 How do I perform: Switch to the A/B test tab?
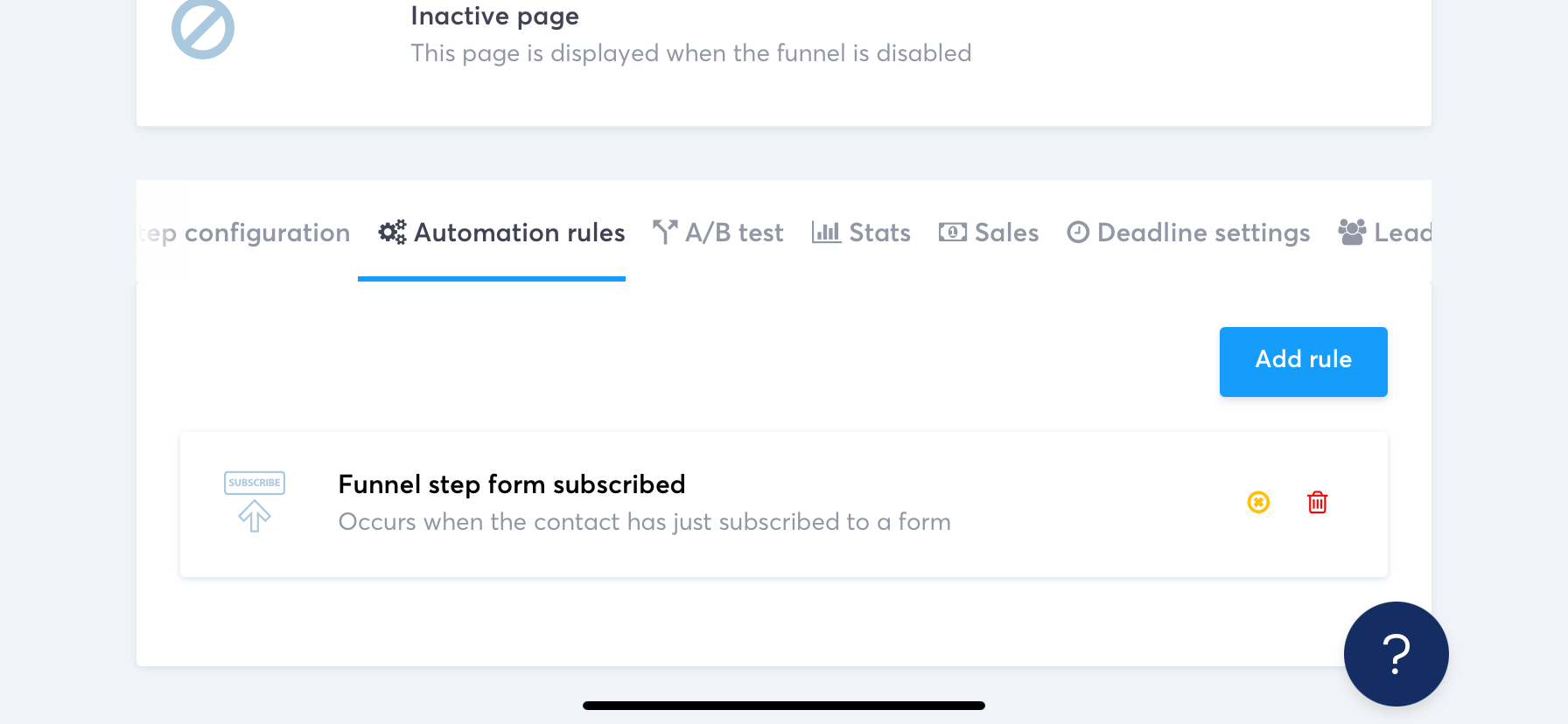(x=733, y=232)
